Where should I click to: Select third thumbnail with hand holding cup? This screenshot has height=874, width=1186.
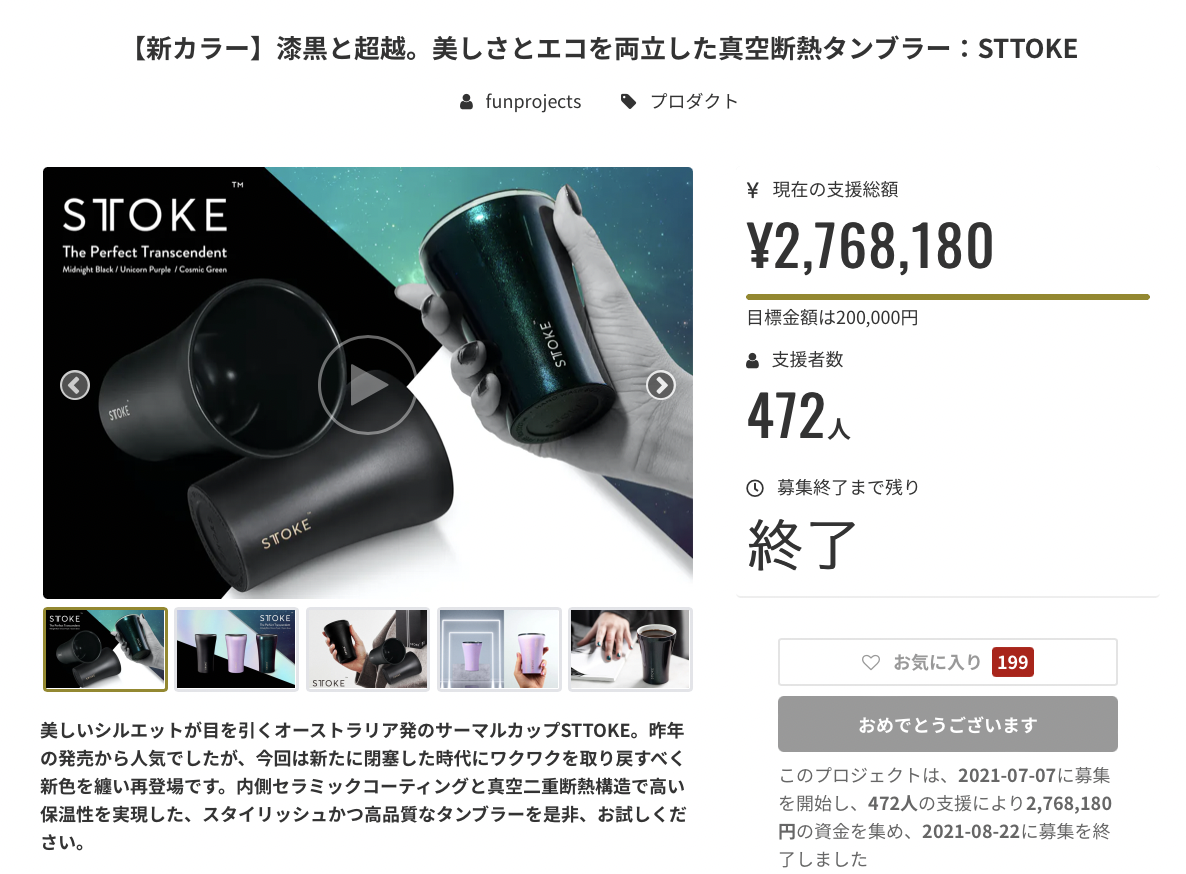click(368, 649)
